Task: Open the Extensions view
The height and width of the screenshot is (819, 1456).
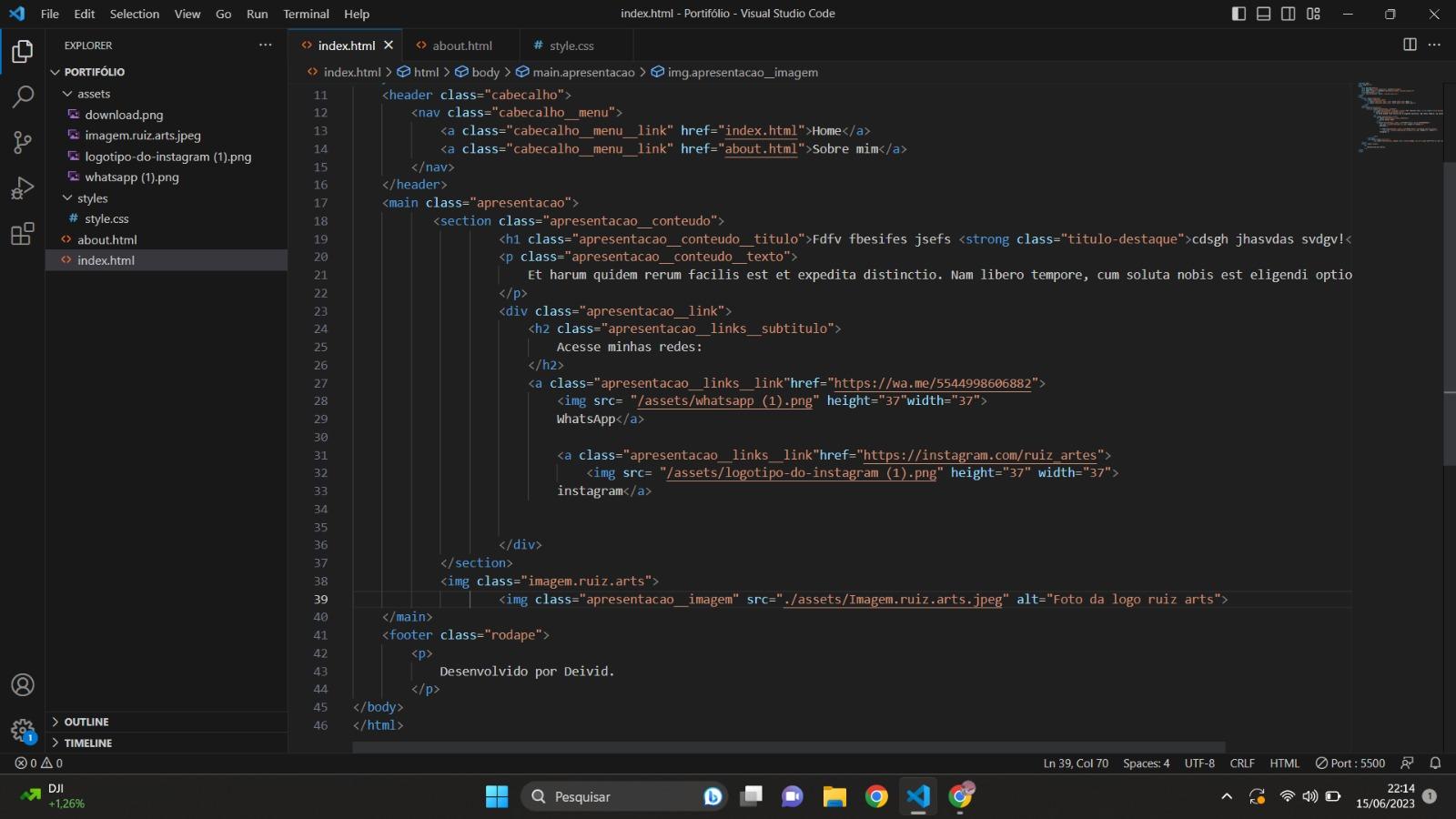Action: (x=23, y=234)
